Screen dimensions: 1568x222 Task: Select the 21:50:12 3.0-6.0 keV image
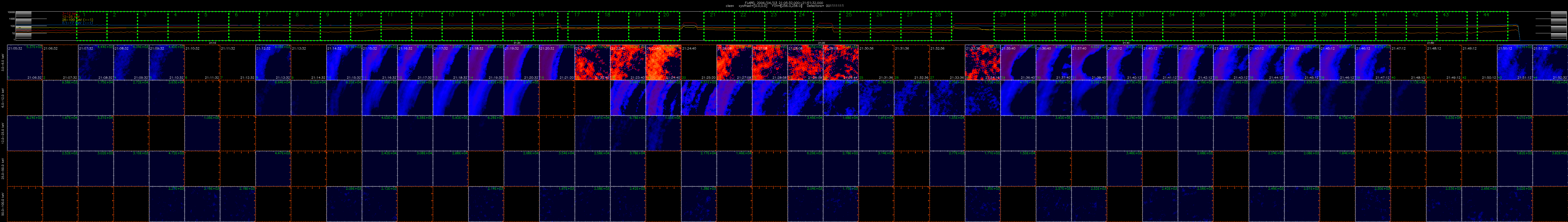1515,62
